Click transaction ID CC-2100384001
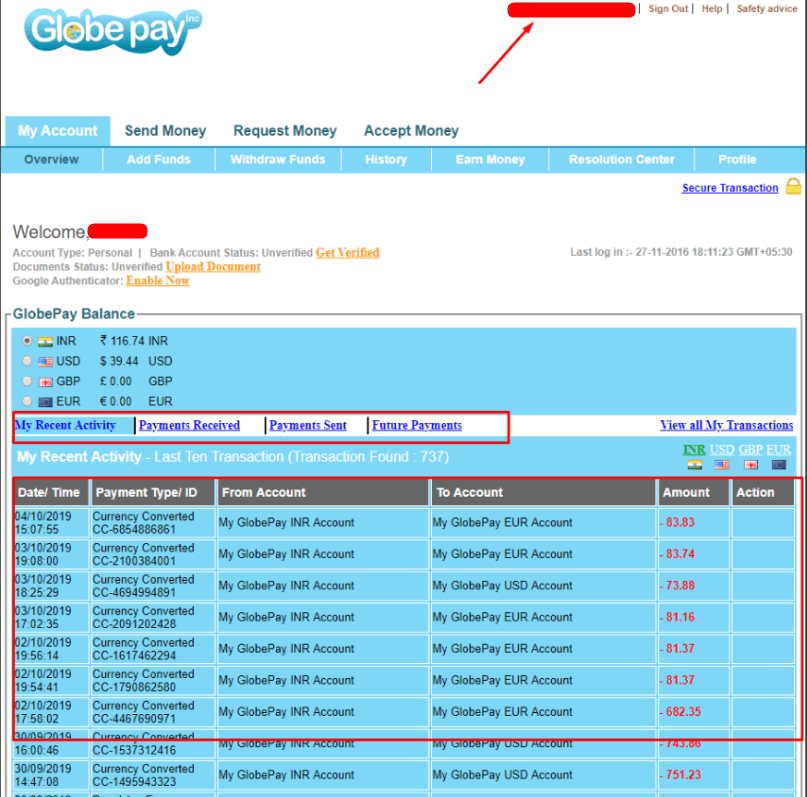This screenshot has height=797, width=807. click(134, 561)
